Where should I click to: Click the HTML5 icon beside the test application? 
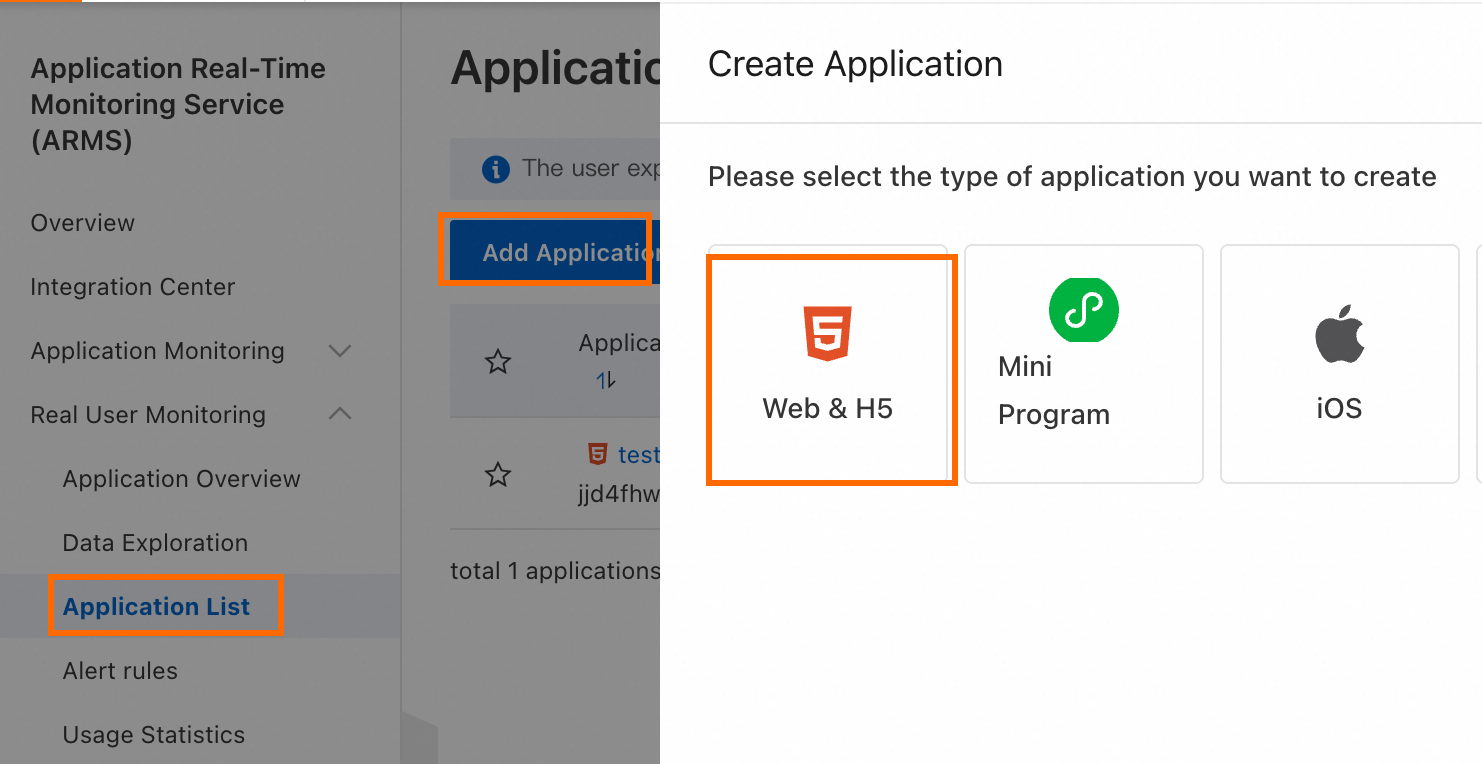tap(597, 453)
